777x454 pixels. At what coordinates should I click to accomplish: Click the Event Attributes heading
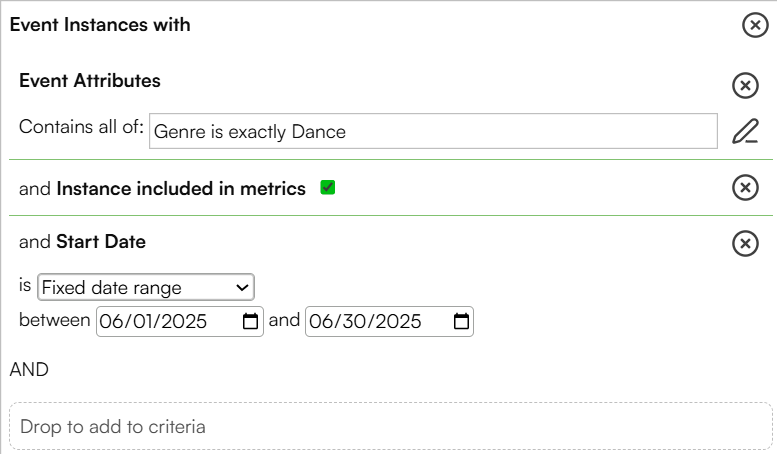pos(90,80)
